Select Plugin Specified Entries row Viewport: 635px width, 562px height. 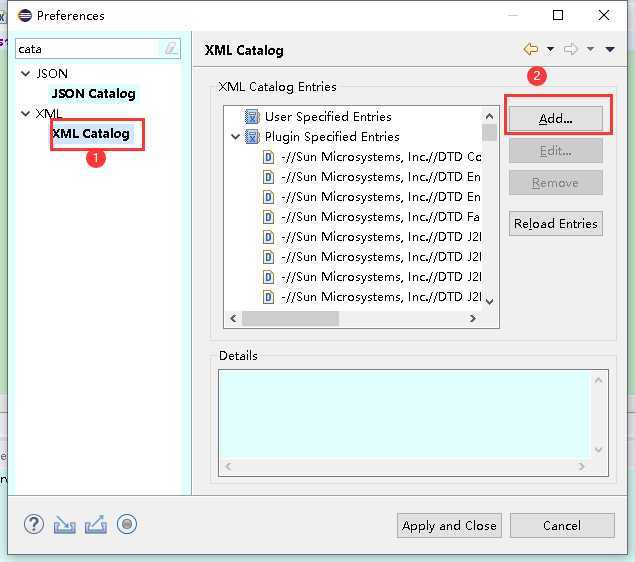pos(322,137)
